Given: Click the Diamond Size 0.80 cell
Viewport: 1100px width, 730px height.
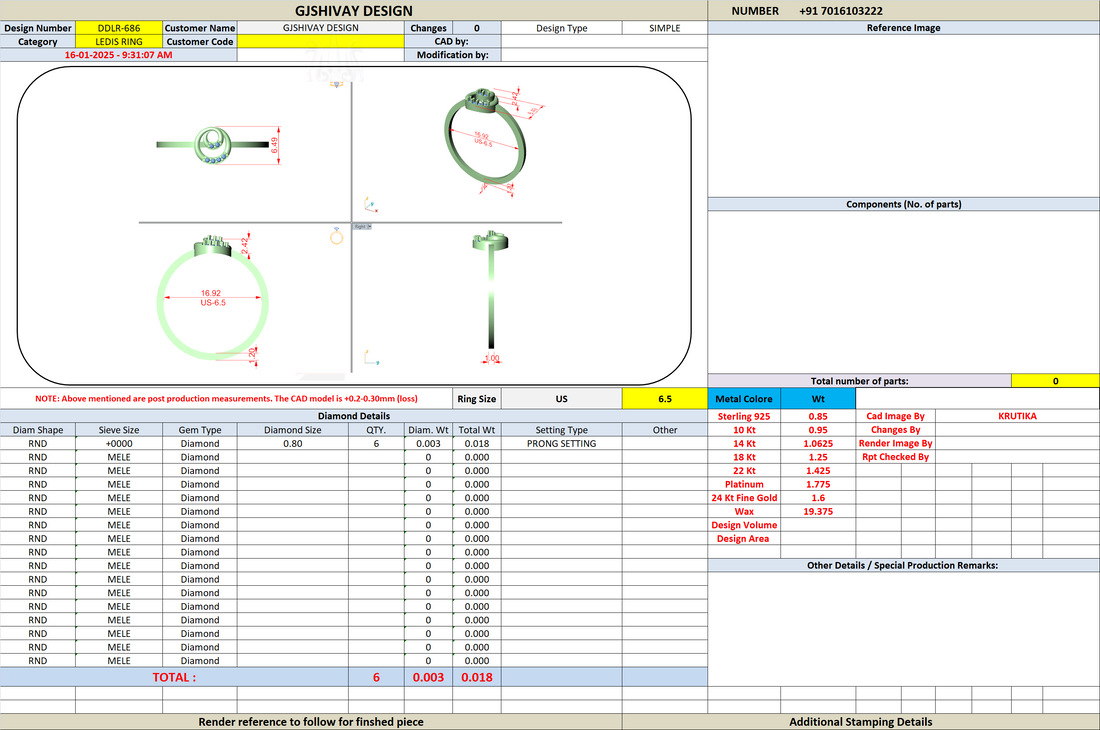Looking at the screenshot, I should 293,443.
